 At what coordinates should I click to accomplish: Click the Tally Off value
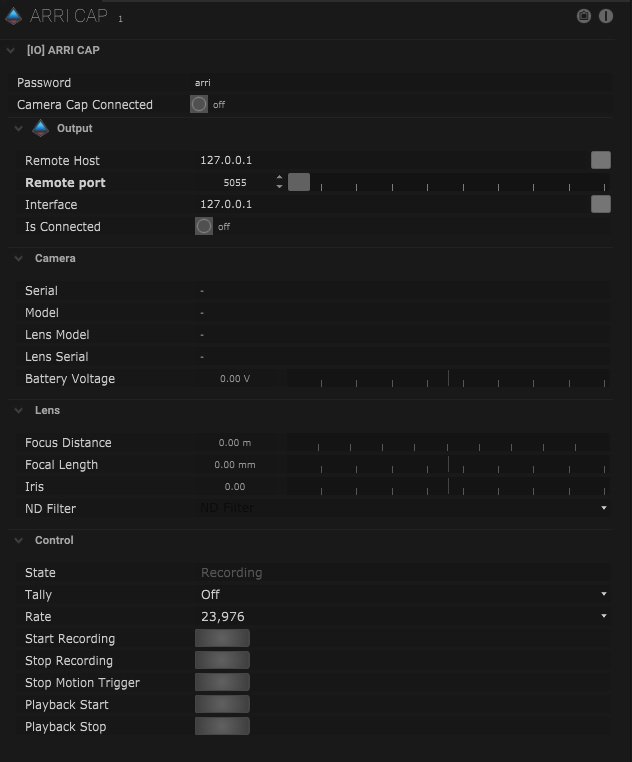coord(210,594)
